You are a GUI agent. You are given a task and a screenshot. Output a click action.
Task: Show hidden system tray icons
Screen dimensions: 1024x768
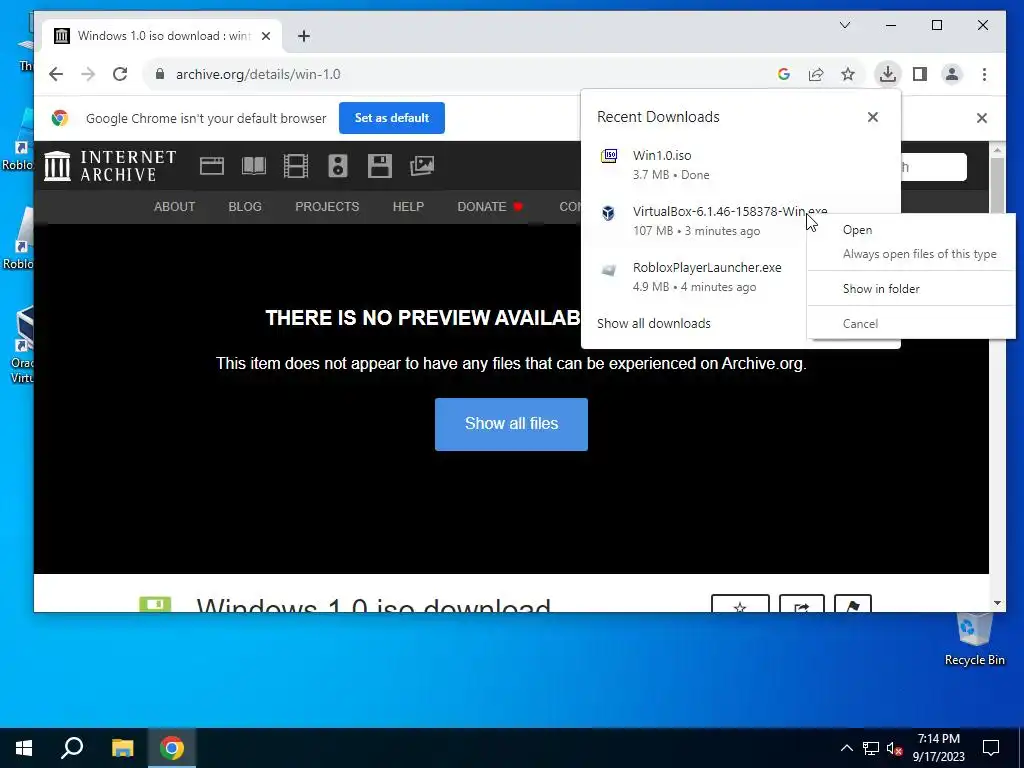pos(846,748)
